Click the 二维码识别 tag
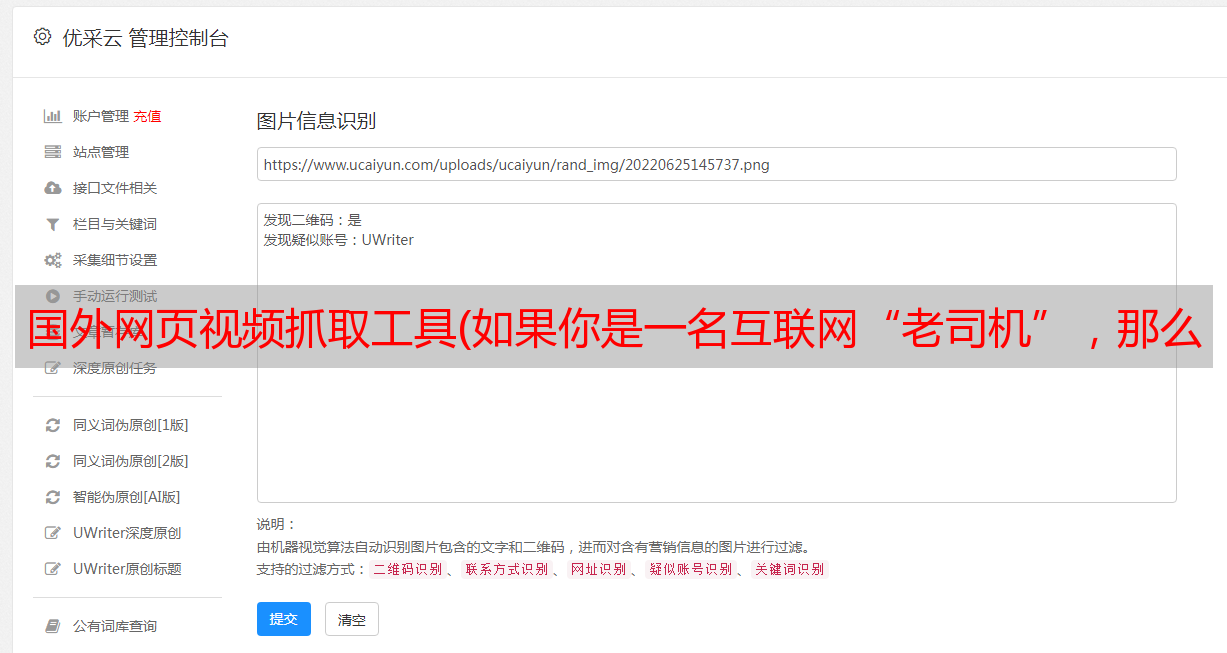Screen dimensions: 1227x653 [407, 569]
